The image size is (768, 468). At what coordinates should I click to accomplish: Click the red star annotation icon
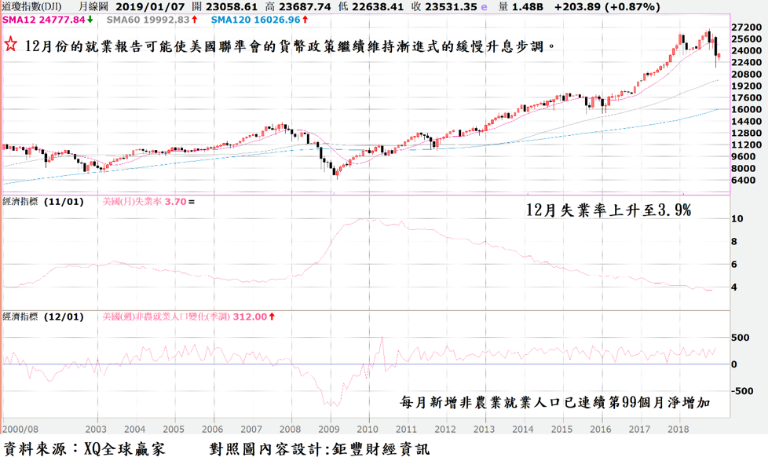click(10, 47)
